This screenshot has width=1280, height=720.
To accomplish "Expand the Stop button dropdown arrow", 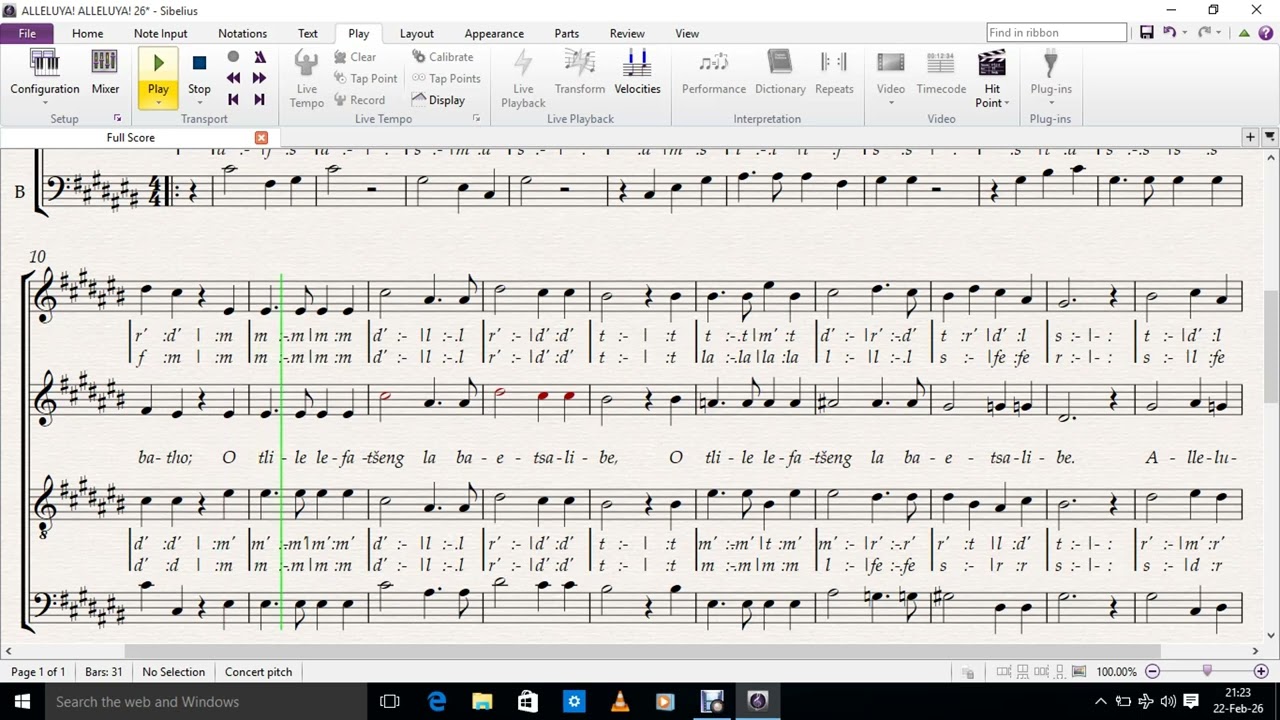I will click(199, 103).
